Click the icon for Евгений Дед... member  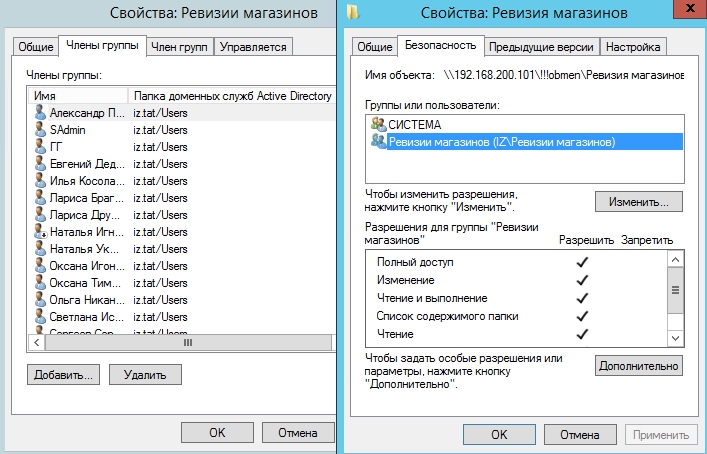[x=40, y=164]
